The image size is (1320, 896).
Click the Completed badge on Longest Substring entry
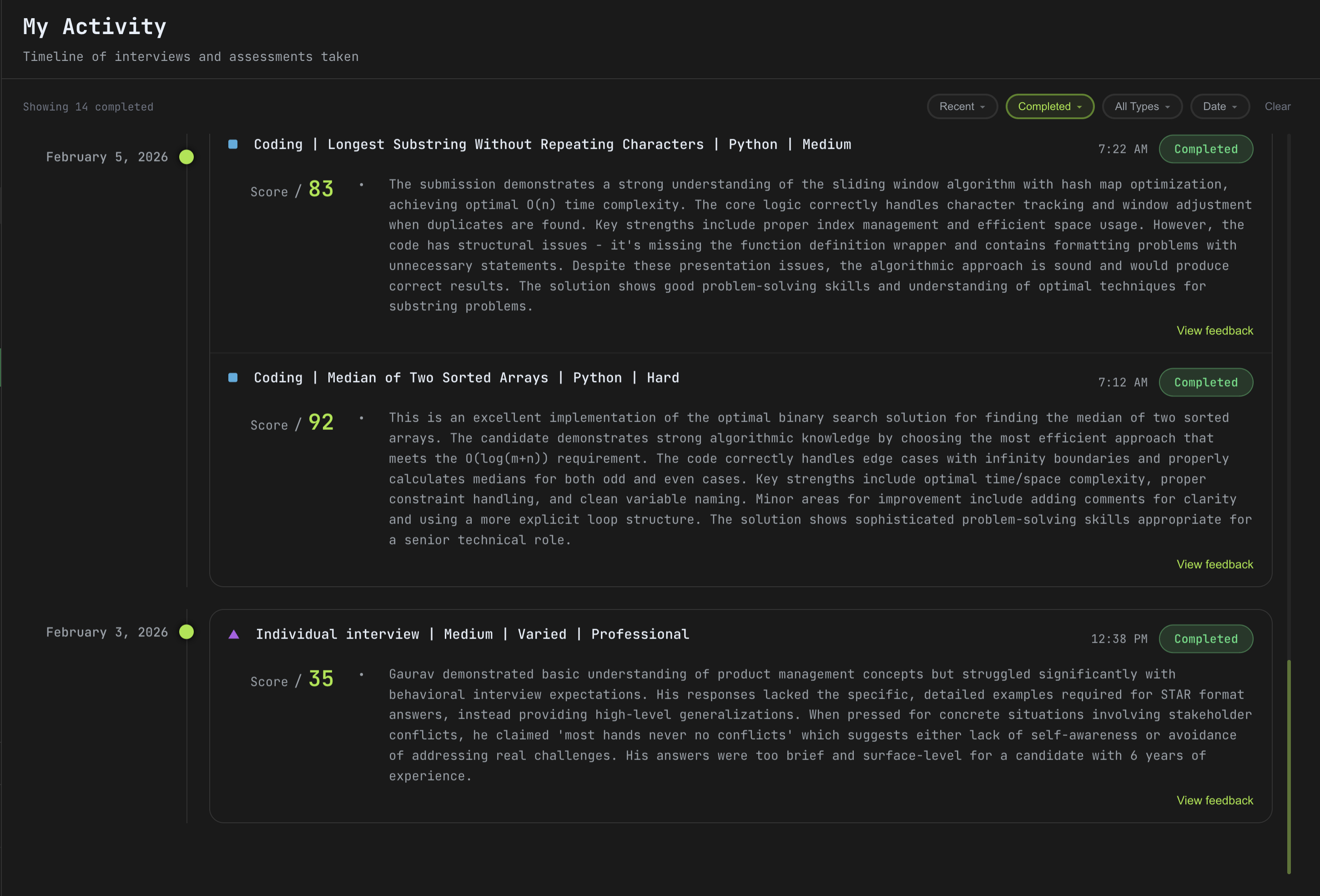(x=1206, y=149)
